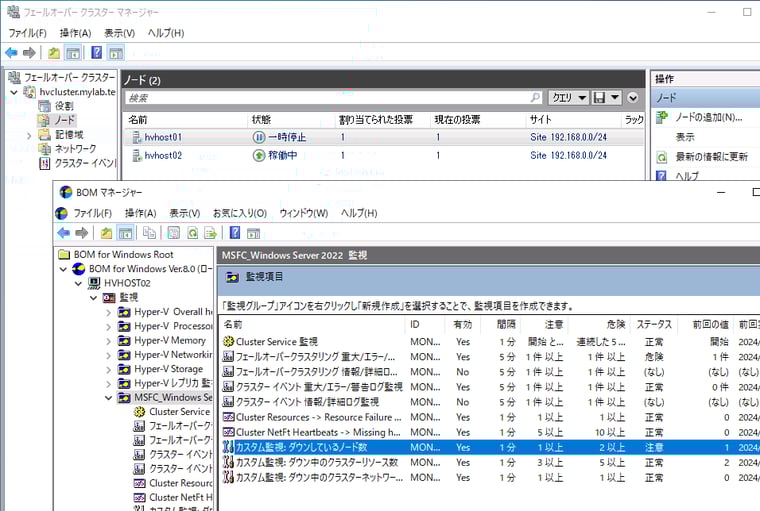Collapse the hvcluster.mylab tree node
Image resolution: width=760 pixels, height=511 pixels.
tap(14, 92)
